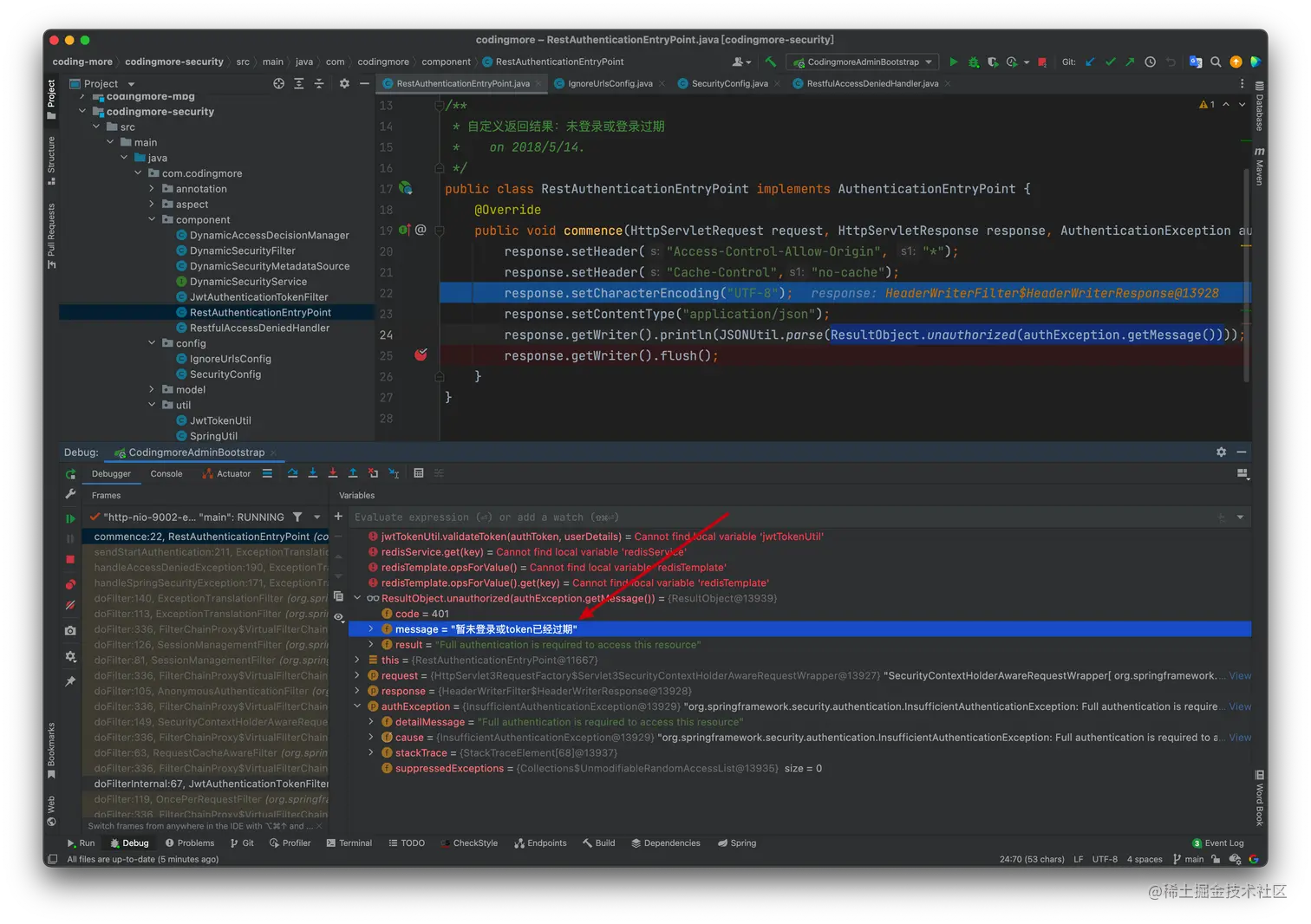Open the Console tab in Debug panel
The width and height of the screenshot is (1311, 924).
[x=166, y=473]
